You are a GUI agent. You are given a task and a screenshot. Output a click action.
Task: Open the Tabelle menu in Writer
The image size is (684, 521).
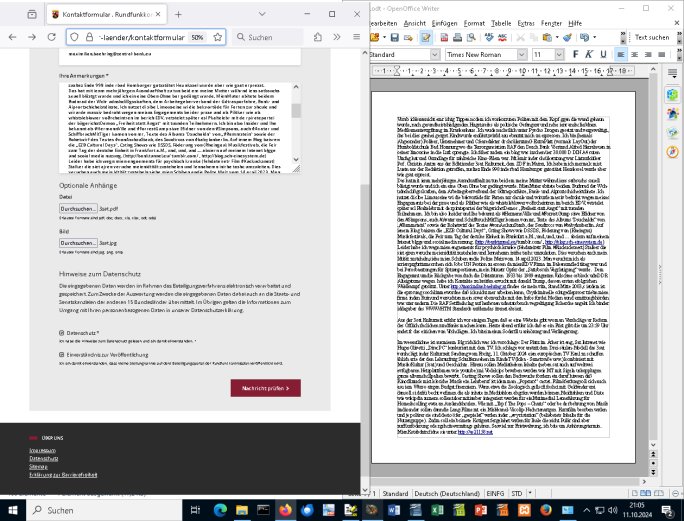pos(501,23)
